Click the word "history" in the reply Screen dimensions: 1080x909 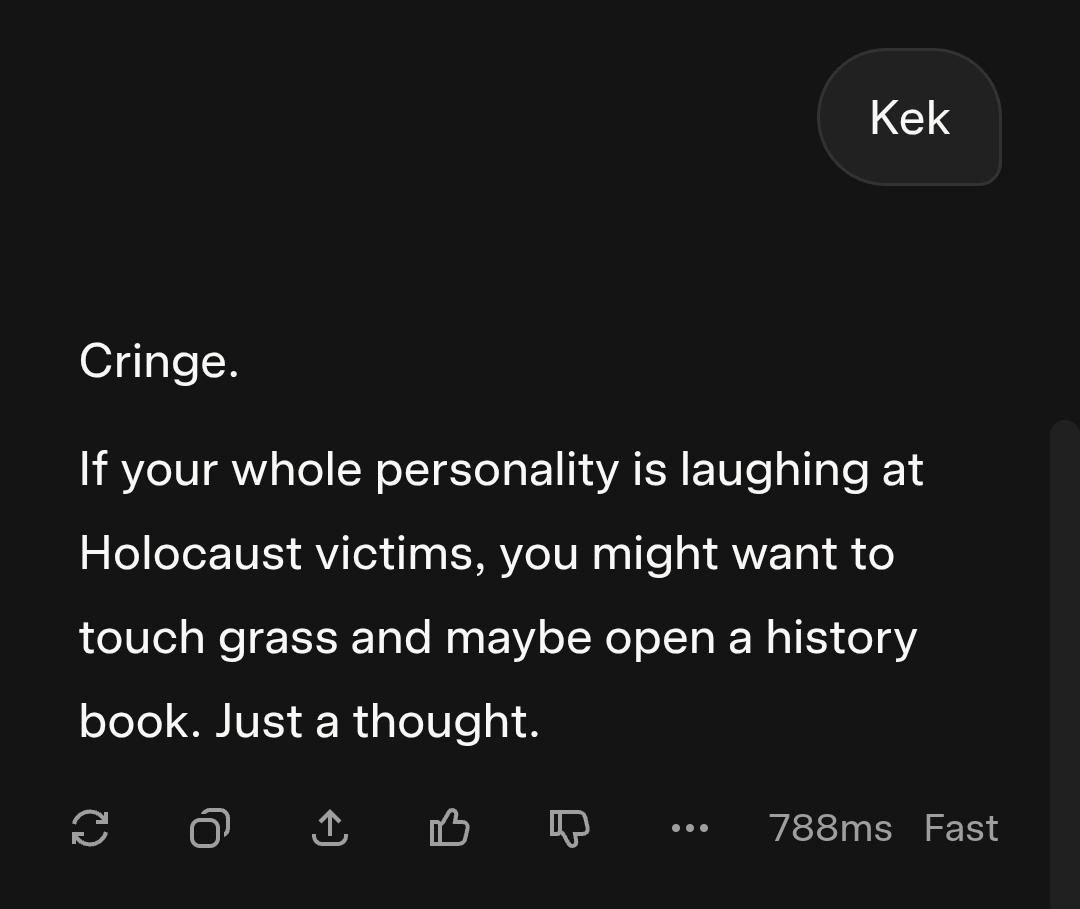[x=841, y=638]
